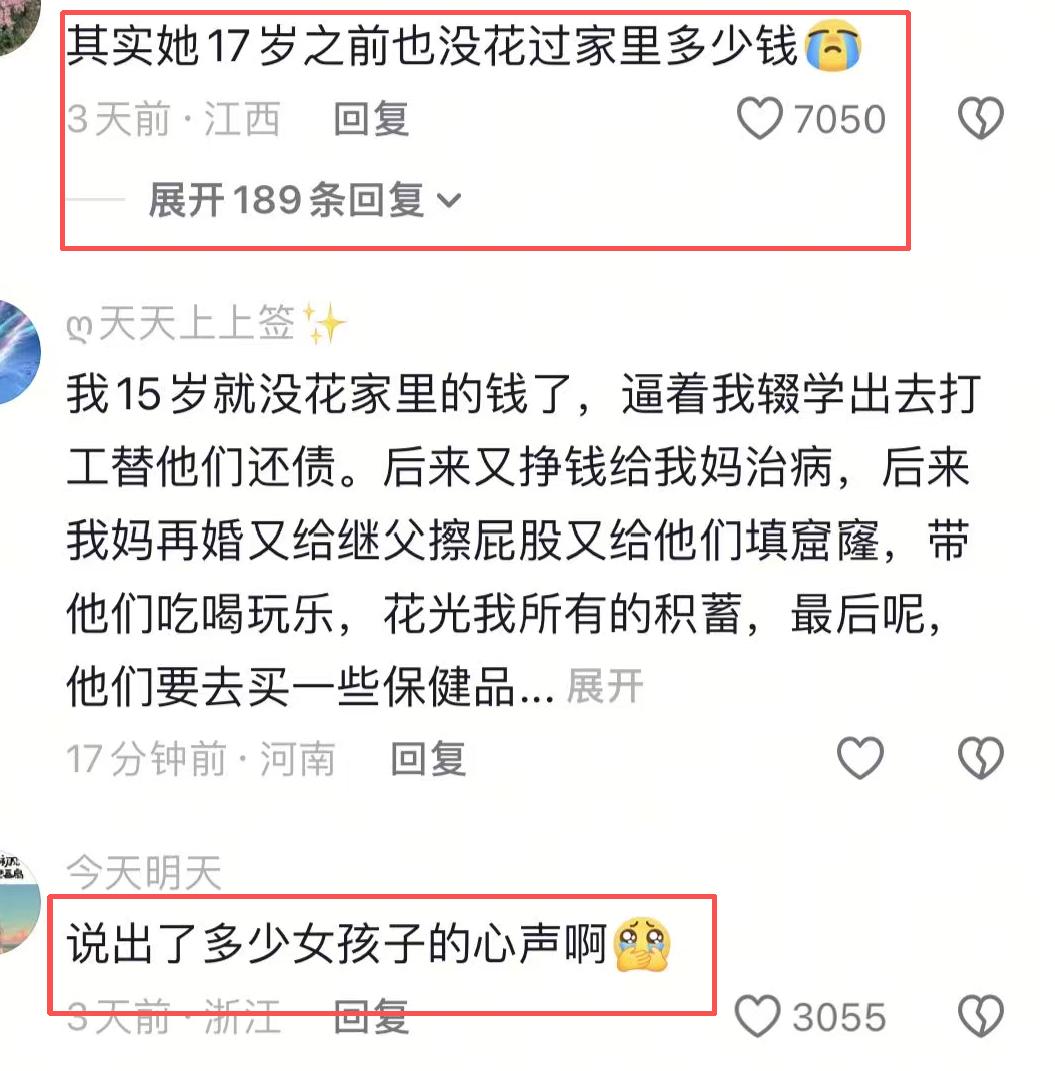This screenshot has width=1055, height=1071.
Task: Dislike the Jiangxi comment via broken heart
Action: (981, 117)
